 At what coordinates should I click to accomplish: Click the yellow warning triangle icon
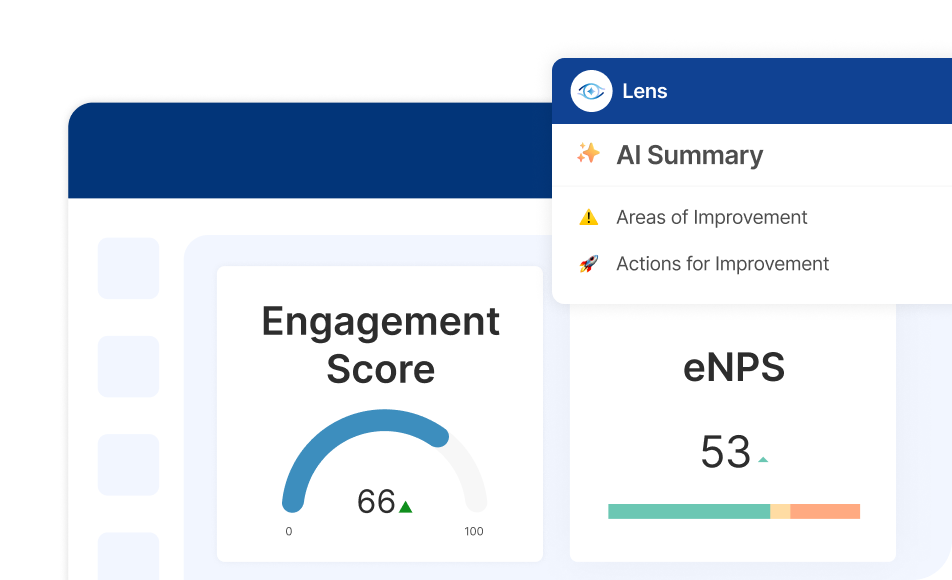(588, 217)
